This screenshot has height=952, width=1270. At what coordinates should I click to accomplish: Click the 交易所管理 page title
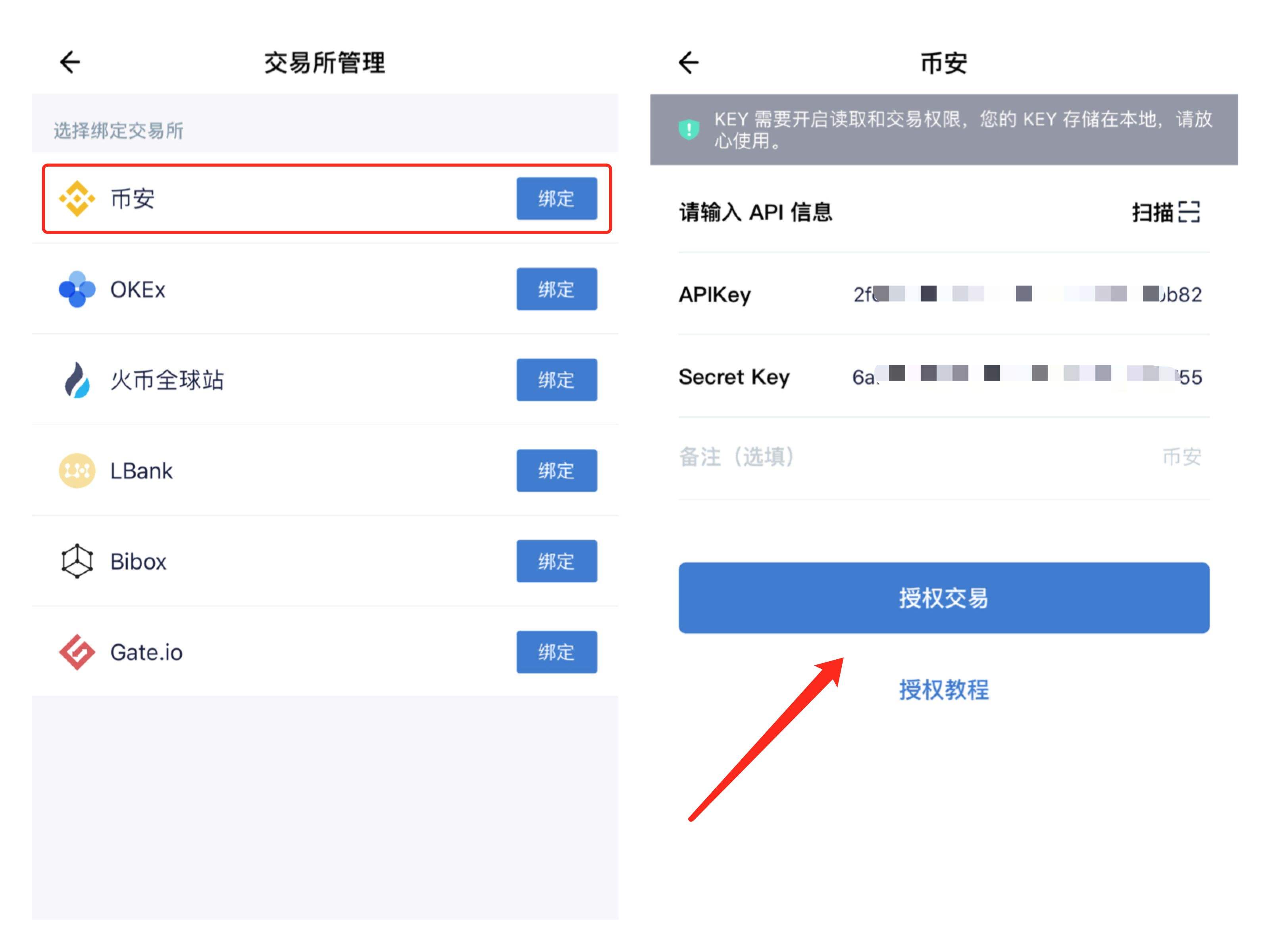tap(325, 63)
